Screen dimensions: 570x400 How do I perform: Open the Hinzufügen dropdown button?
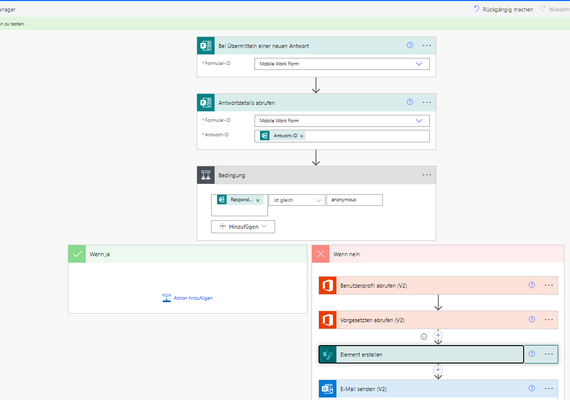click(x=243, y=227)
